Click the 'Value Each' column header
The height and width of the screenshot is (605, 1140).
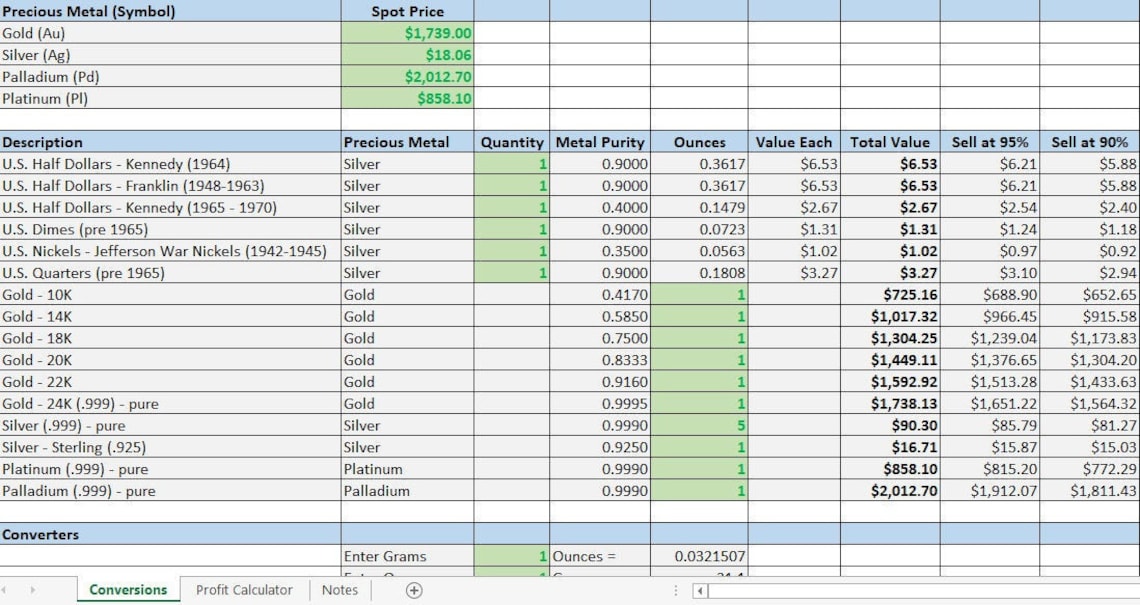pyautogui.click(x=794, y=142)
